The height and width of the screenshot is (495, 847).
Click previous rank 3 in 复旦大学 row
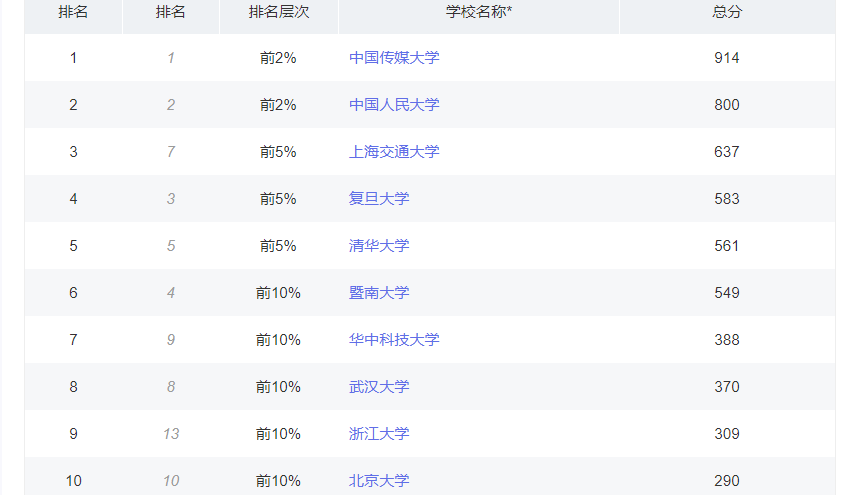171,199
